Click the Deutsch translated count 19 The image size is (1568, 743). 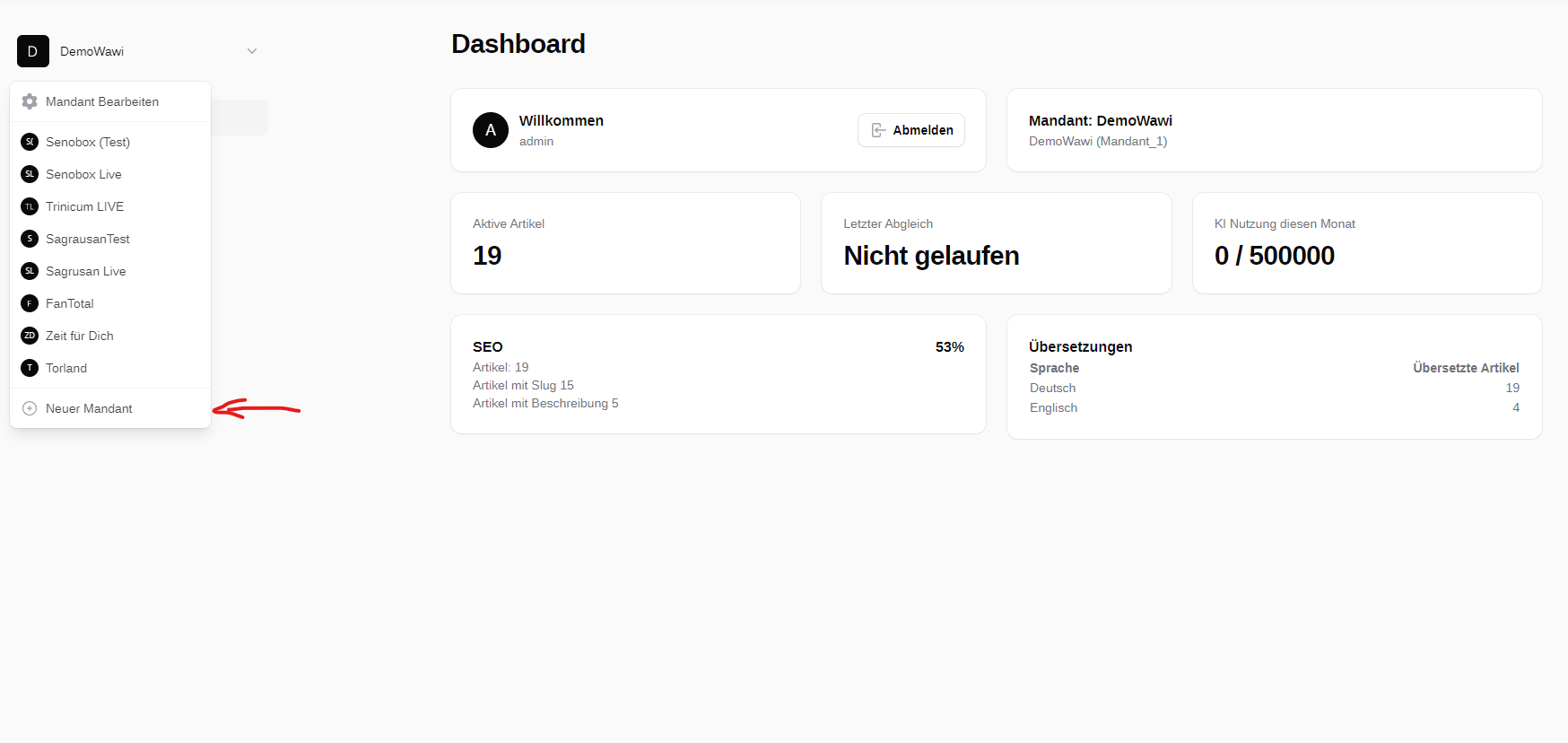1512,388
